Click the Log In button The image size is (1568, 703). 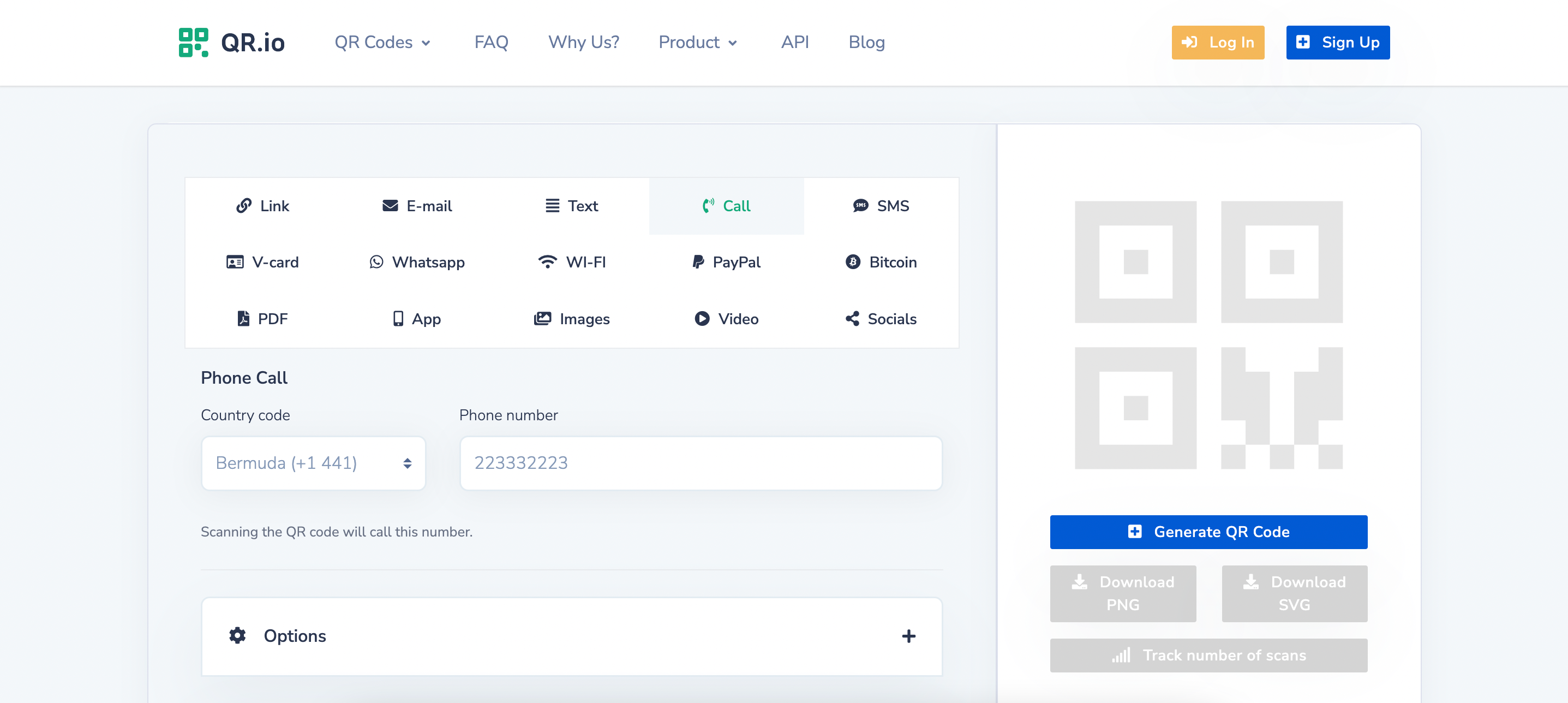[1217, 42]
